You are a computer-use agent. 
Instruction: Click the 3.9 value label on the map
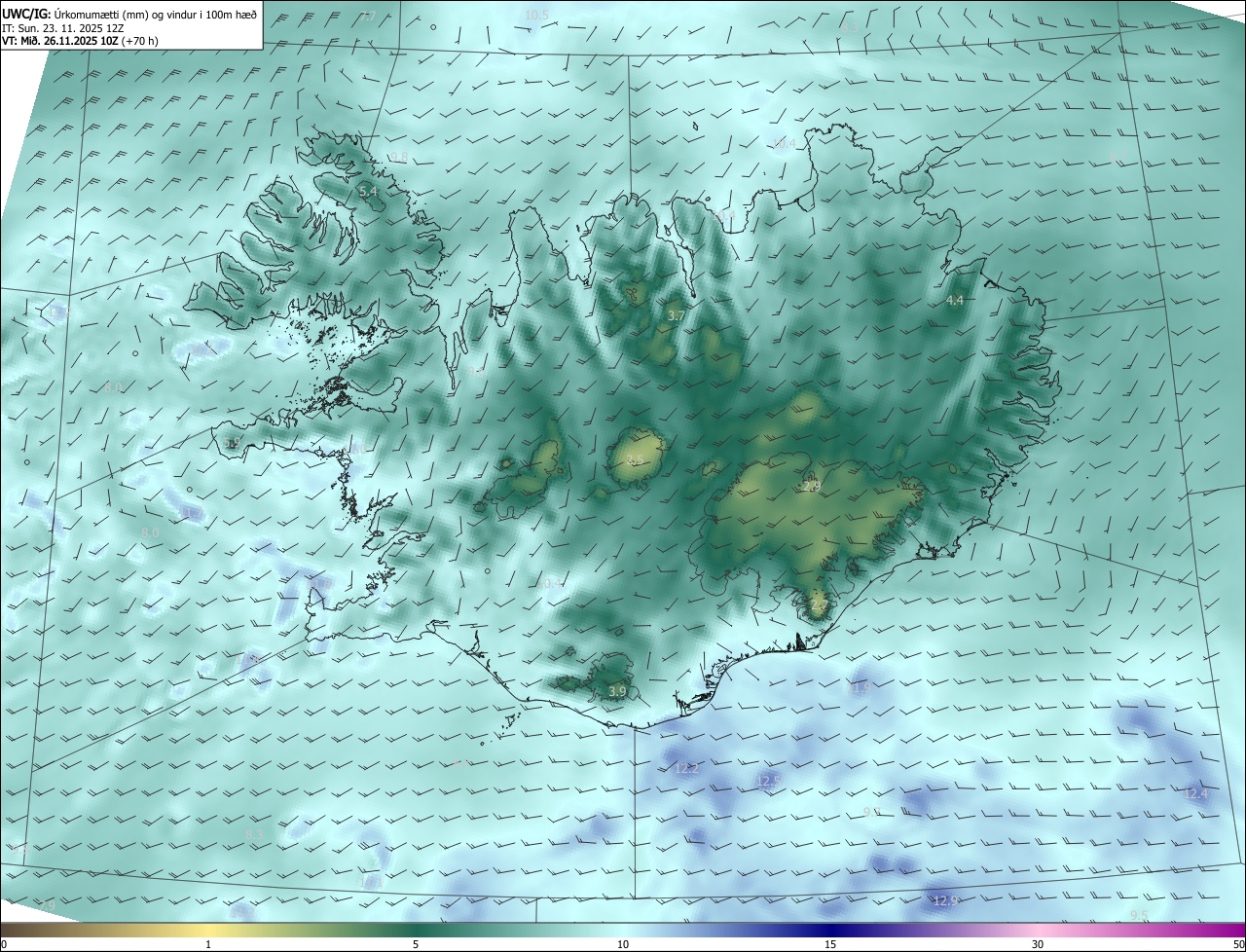click(x=617, y=691)
